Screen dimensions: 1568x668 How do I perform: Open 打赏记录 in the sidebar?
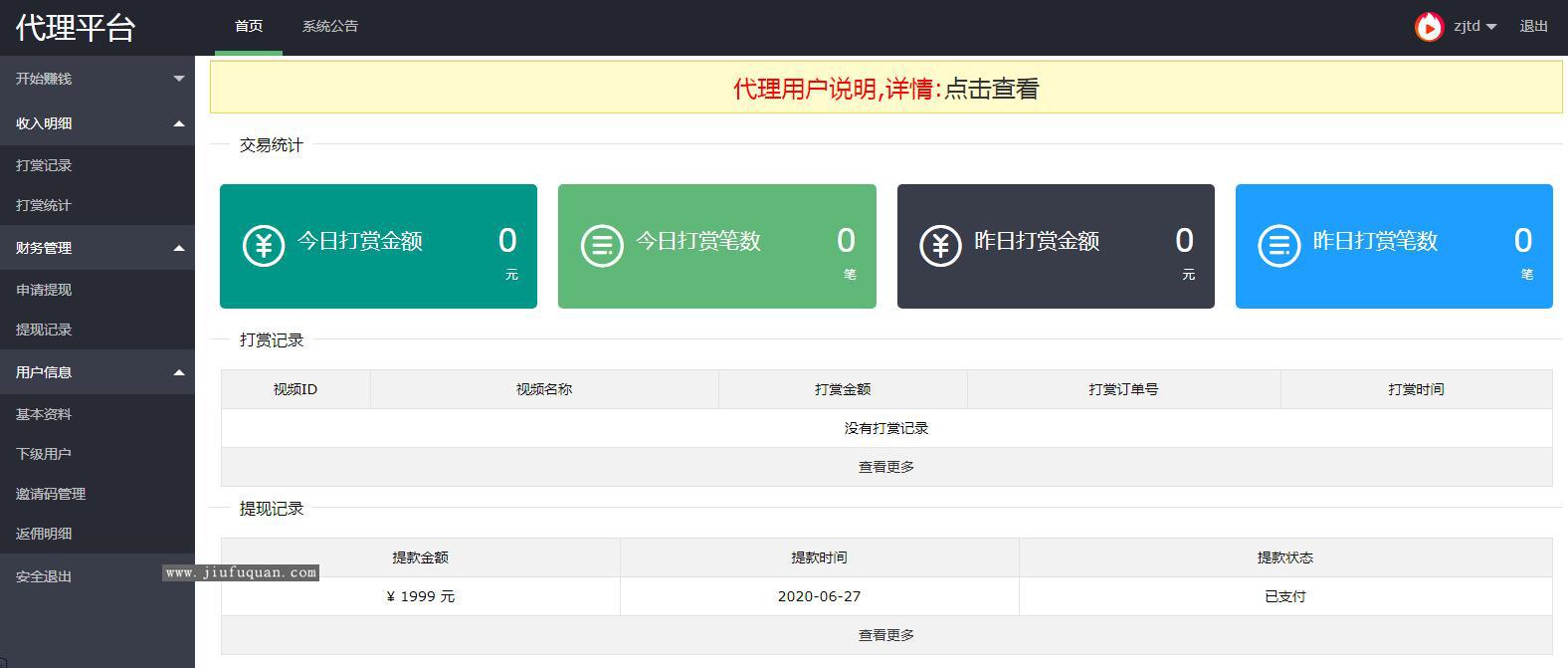(x=44, y=165)
